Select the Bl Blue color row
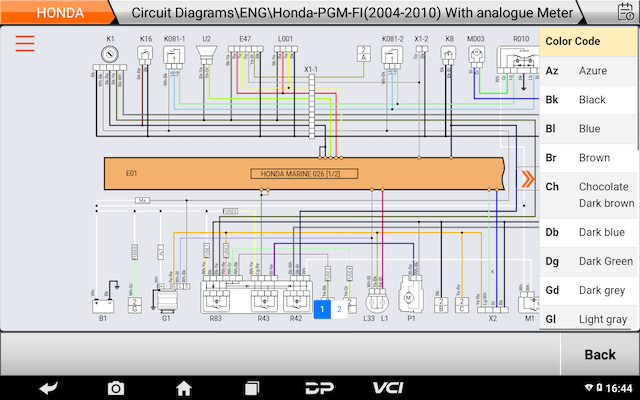Viewport: 640px width, 400px height. [588, 129]
